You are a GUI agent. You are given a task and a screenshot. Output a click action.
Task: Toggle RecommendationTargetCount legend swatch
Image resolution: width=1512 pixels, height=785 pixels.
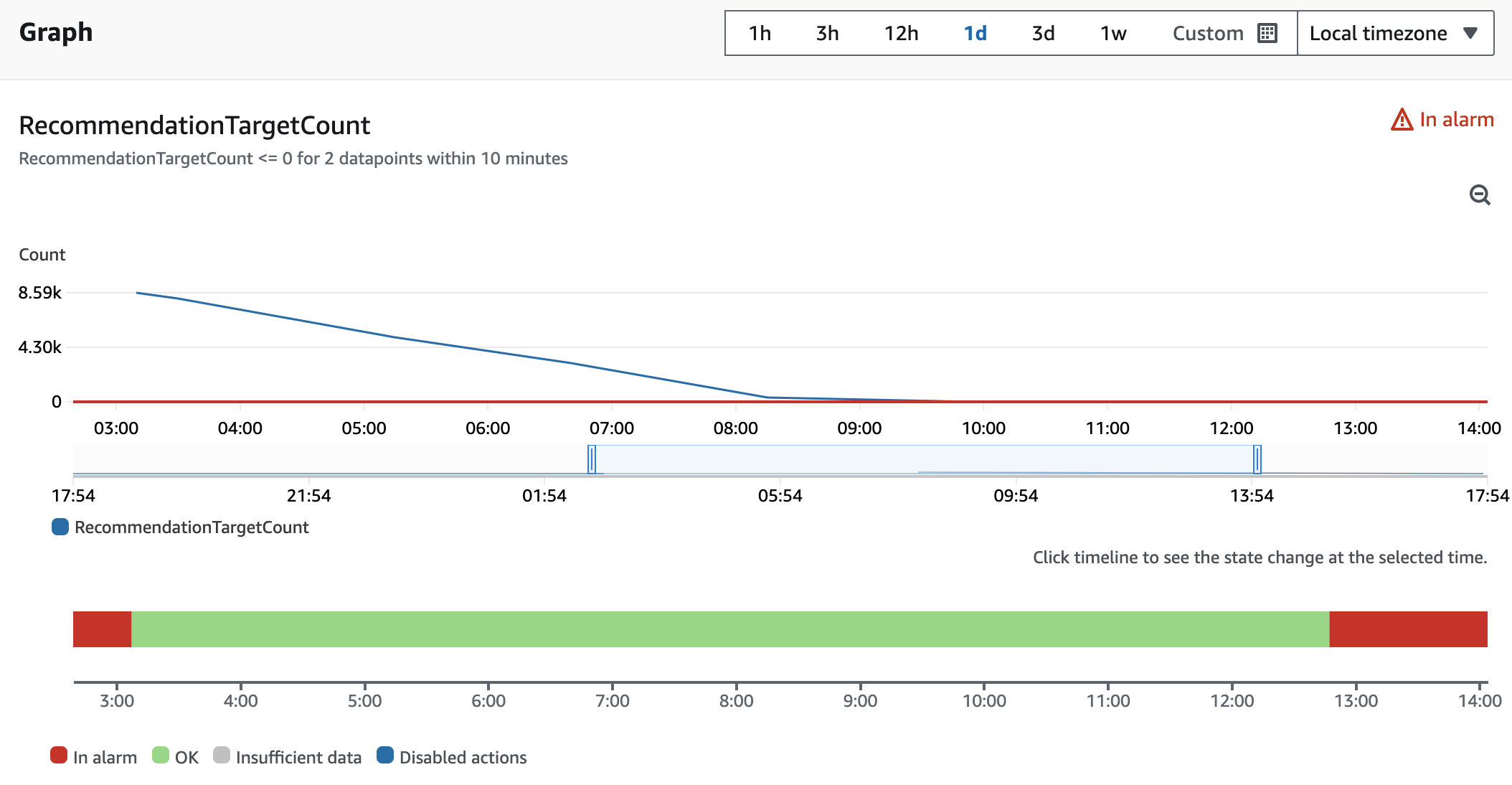[x=60, y=527]
